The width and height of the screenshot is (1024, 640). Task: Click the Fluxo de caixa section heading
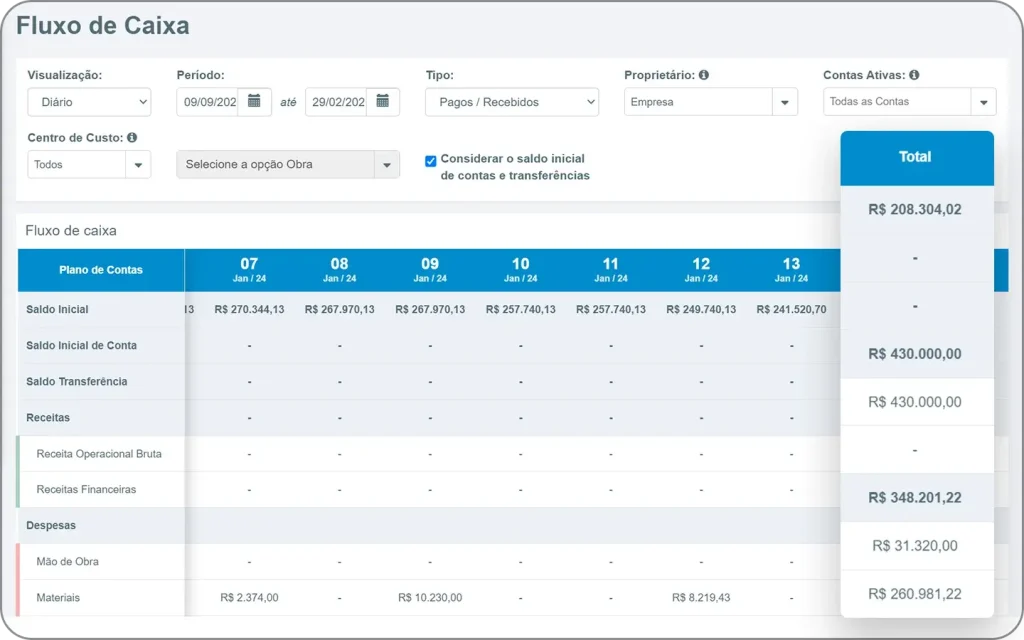[x=71, y=231]
